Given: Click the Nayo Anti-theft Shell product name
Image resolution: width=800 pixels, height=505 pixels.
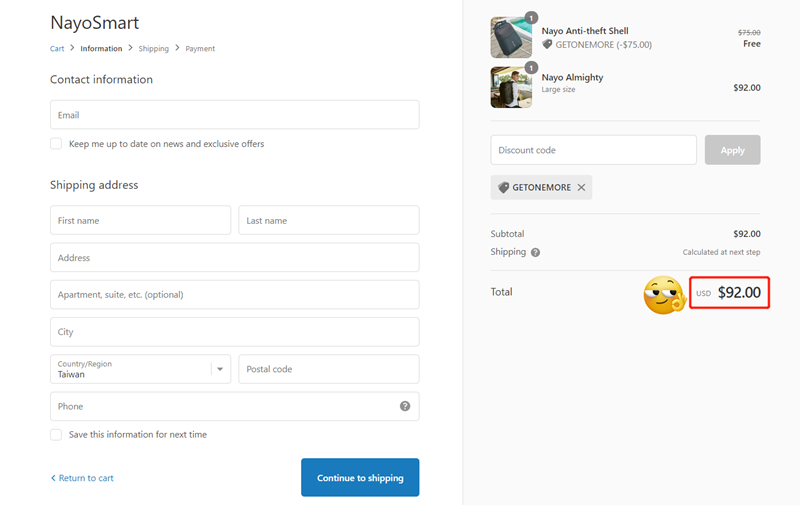Looking at the screenshot, I should pyautogui.click(x=585, y=31).
